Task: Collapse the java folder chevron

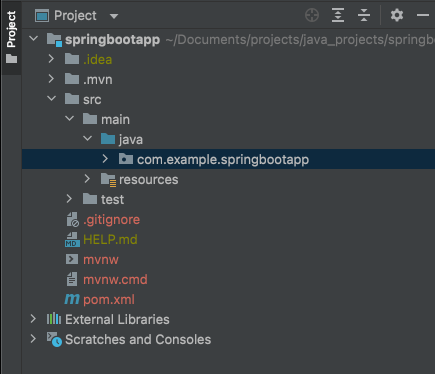Action: click(x=88, y=139)
